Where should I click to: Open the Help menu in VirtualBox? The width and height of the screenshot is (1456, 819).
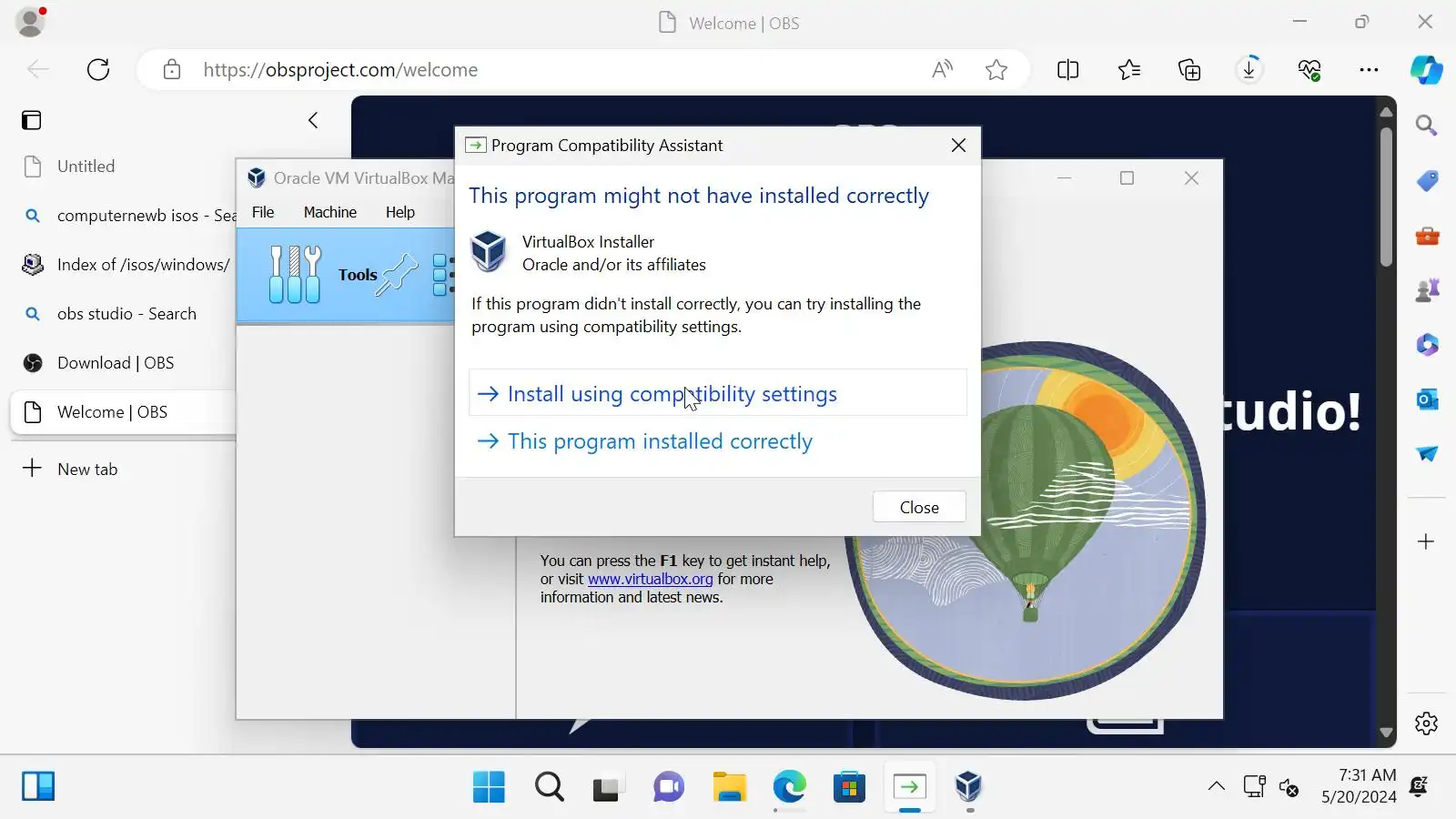coord(400,212)
